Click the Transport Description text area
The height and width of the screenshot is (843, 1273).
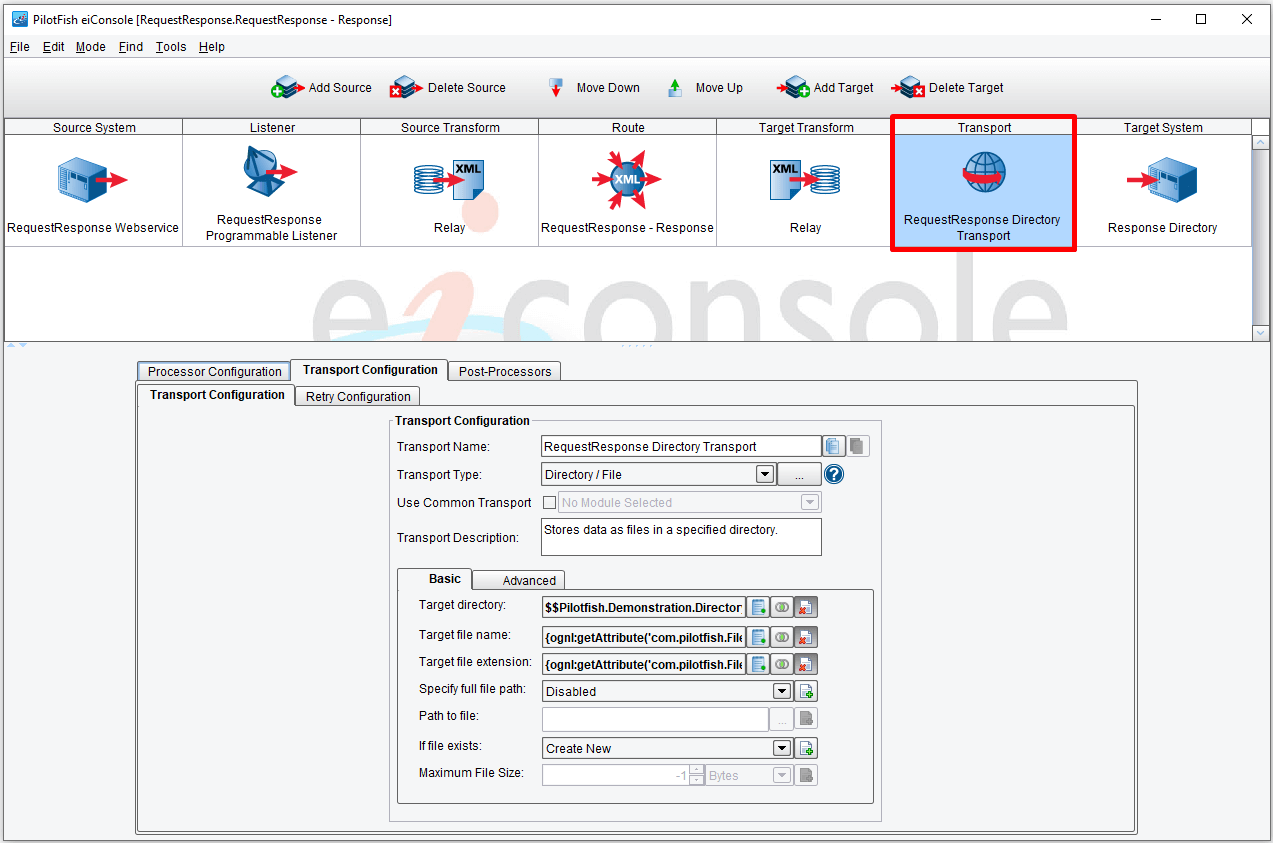tap(681, 537)
